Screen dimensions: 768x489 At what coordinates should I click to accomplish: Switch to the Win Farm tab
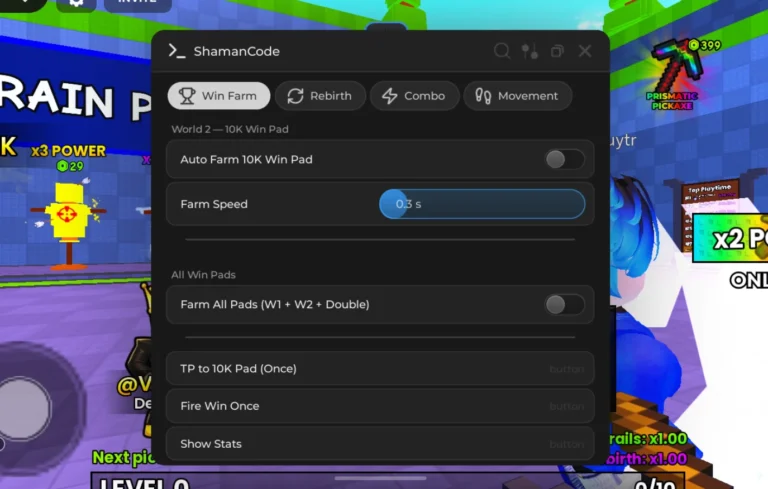point(218,96)
